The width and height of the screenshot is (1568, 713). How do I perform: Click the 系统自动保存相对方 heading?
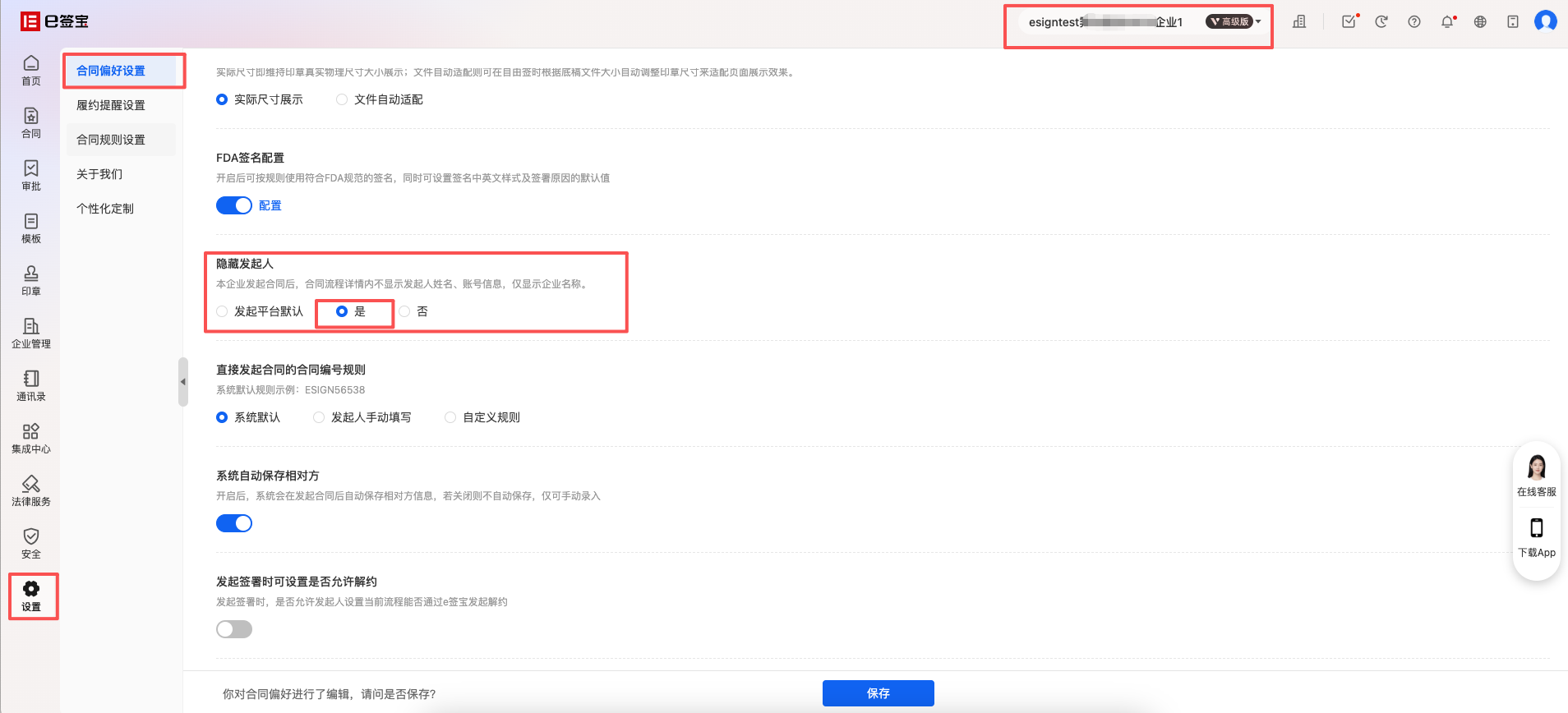[x=268, y=476]
